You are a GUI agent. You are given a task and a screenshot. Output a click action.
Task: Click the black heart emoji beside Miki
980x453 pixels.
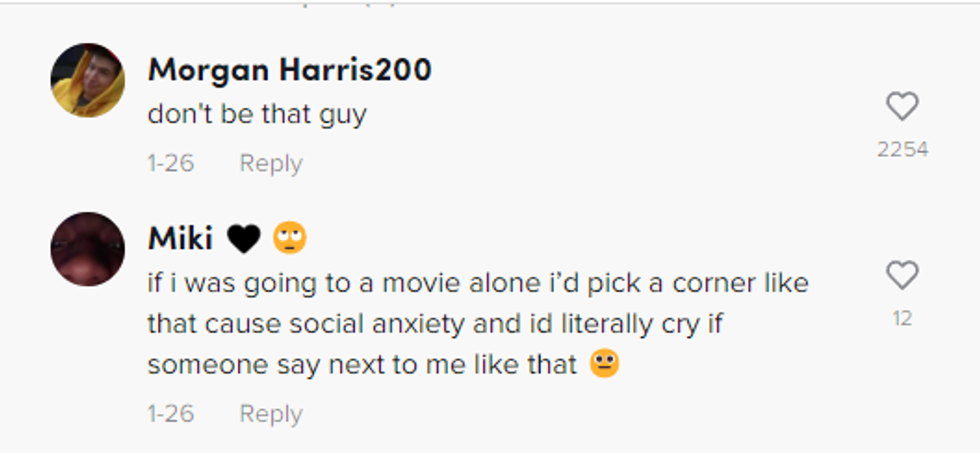click(243, 238)
